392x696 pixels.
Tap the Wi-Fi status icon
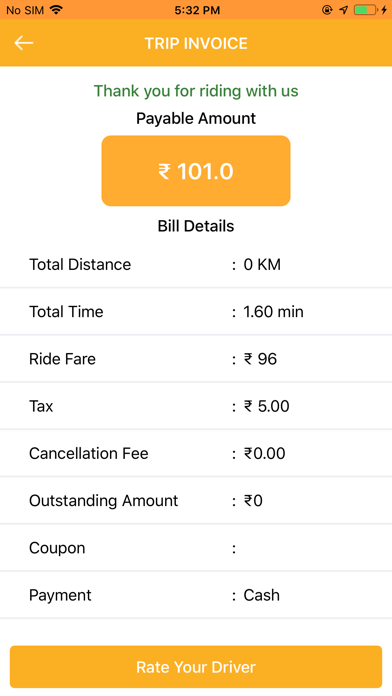(x=56, y=10)
